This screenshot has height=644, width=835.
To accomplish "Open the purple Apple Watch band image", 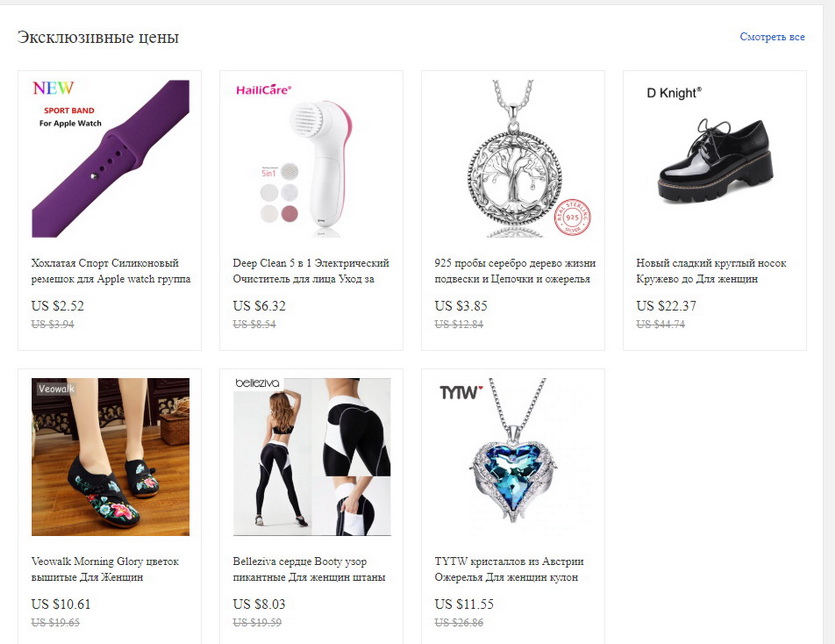I will pos(110,158).
